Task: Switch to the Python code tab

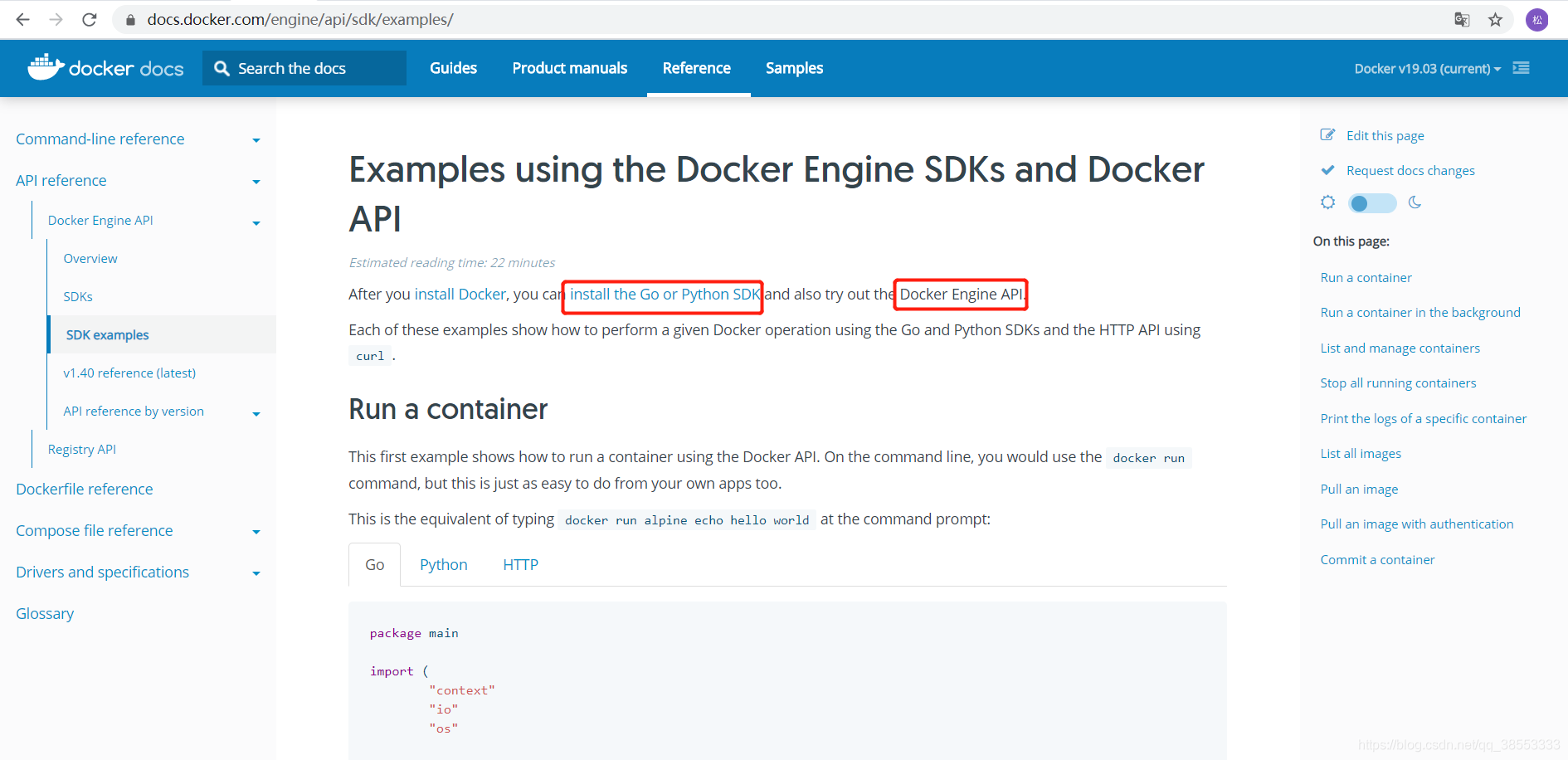Action: (x=444, y=564)
